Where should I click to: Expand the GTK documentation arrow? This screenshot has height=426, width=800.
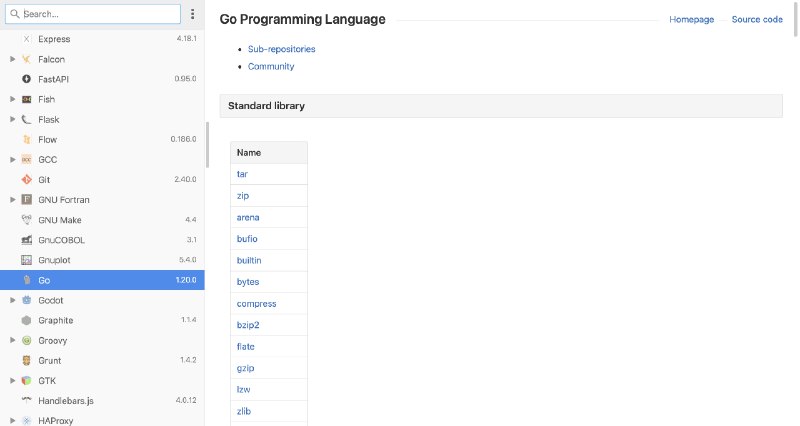pos(13,381)
